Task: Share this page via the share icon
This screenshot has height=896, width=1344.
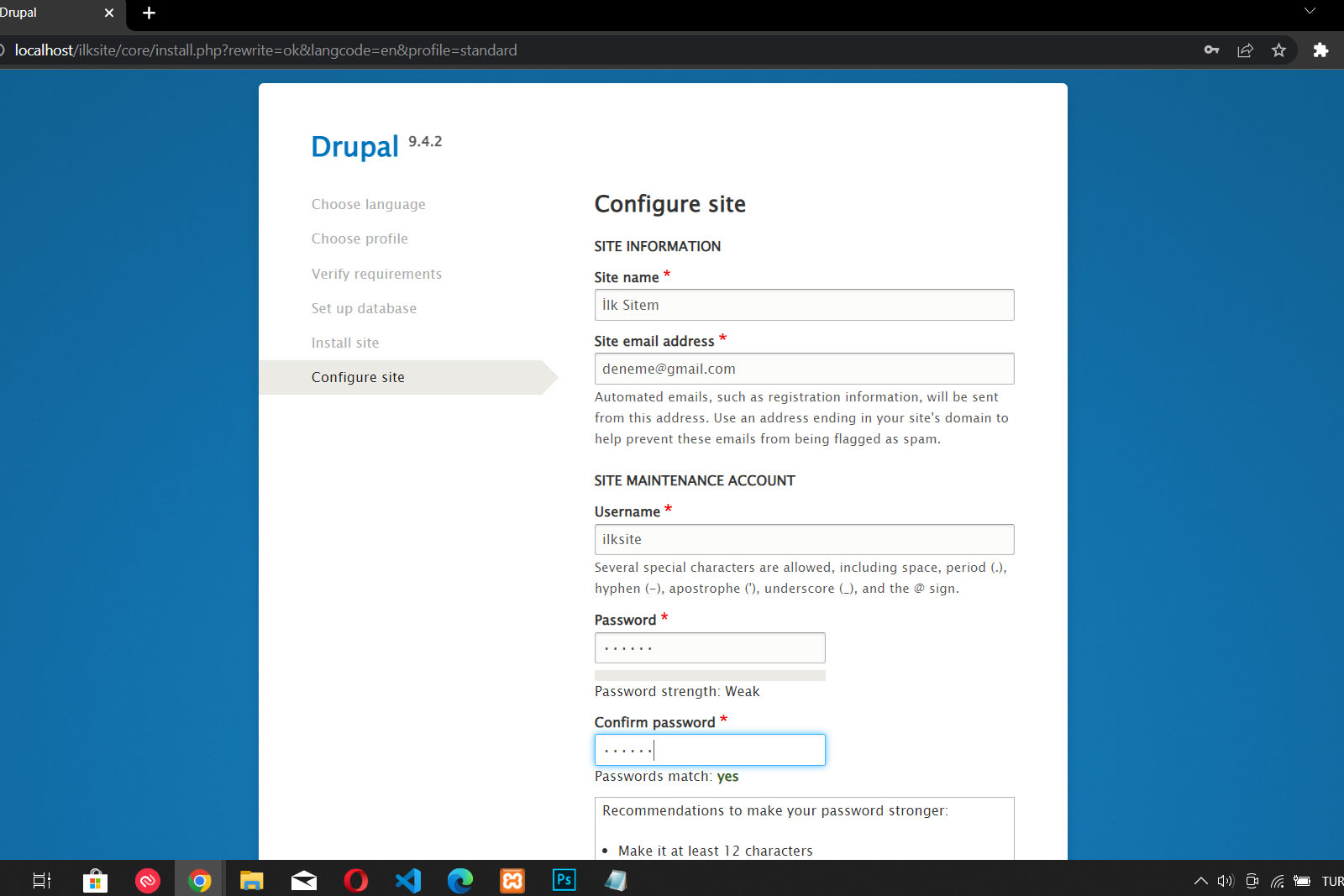Action: tap(1245, 50)
